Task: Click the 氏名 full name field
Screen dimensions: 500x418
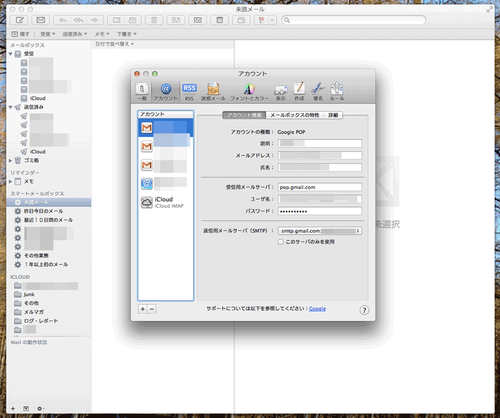Action: (x=320, y=167)
